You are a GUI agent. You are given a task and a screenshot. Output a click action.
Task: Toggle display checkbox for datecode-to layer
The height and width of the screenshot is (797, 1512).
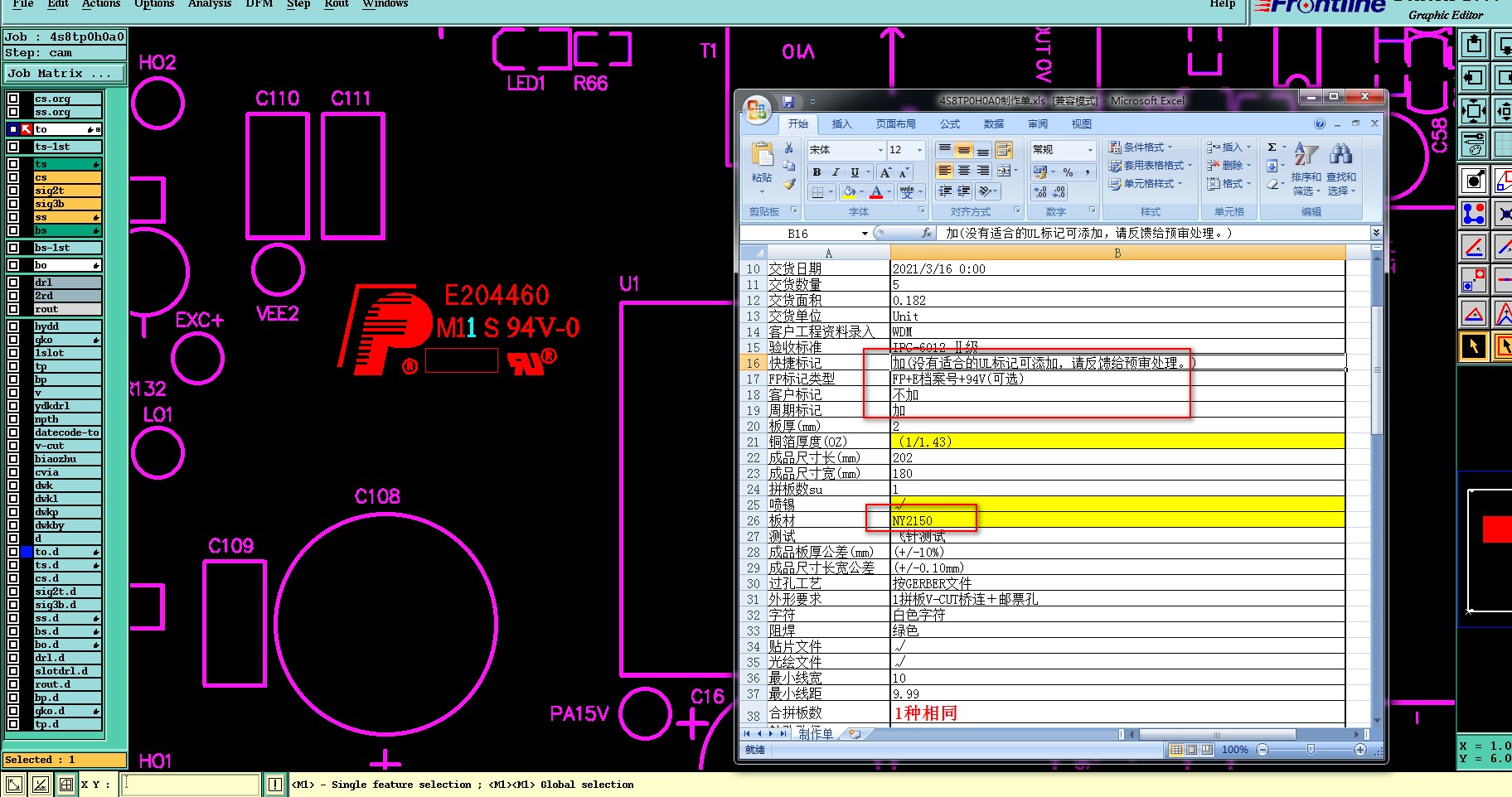[13, 432]
